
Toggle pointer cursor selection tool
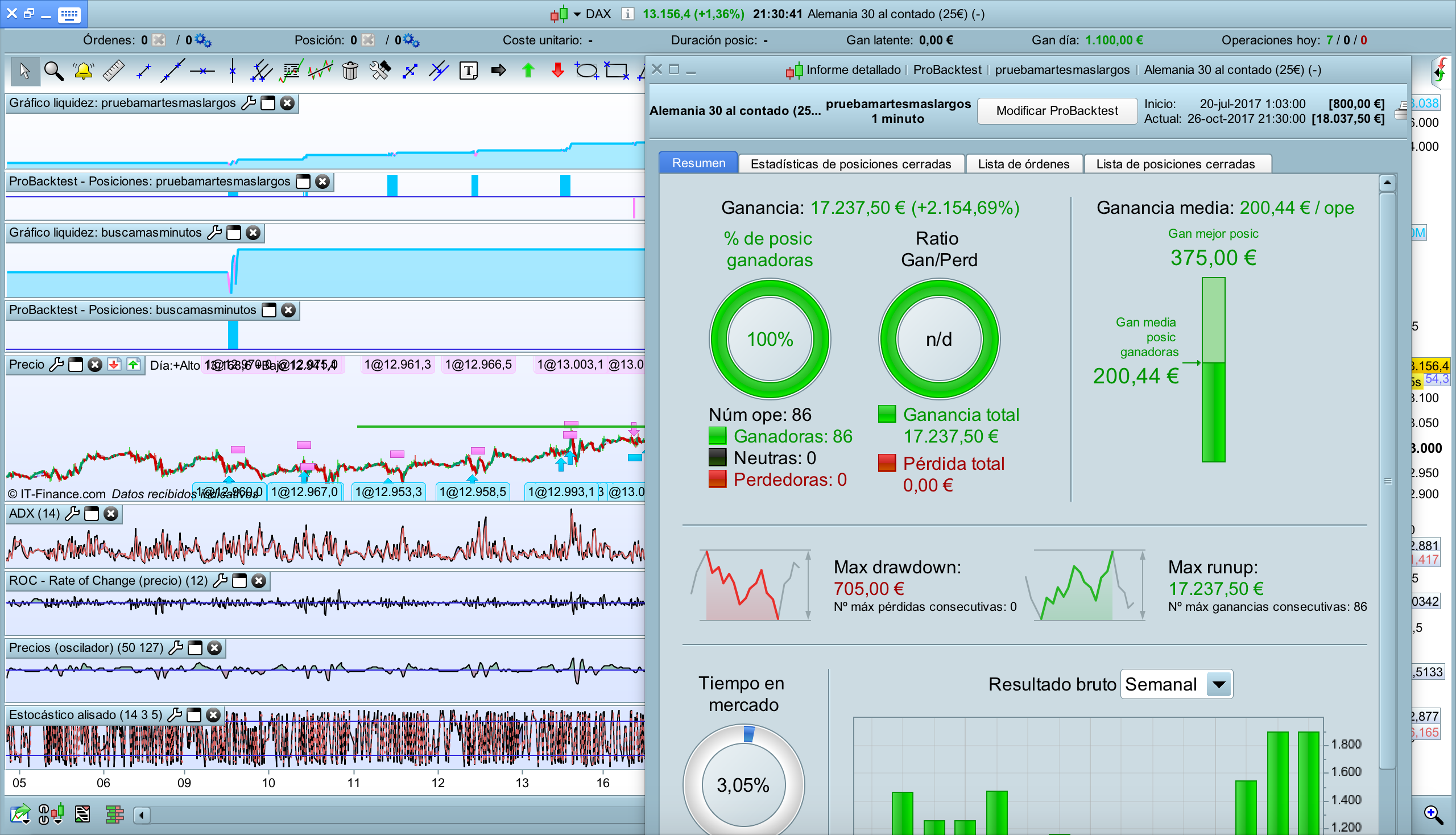[24, 71]
